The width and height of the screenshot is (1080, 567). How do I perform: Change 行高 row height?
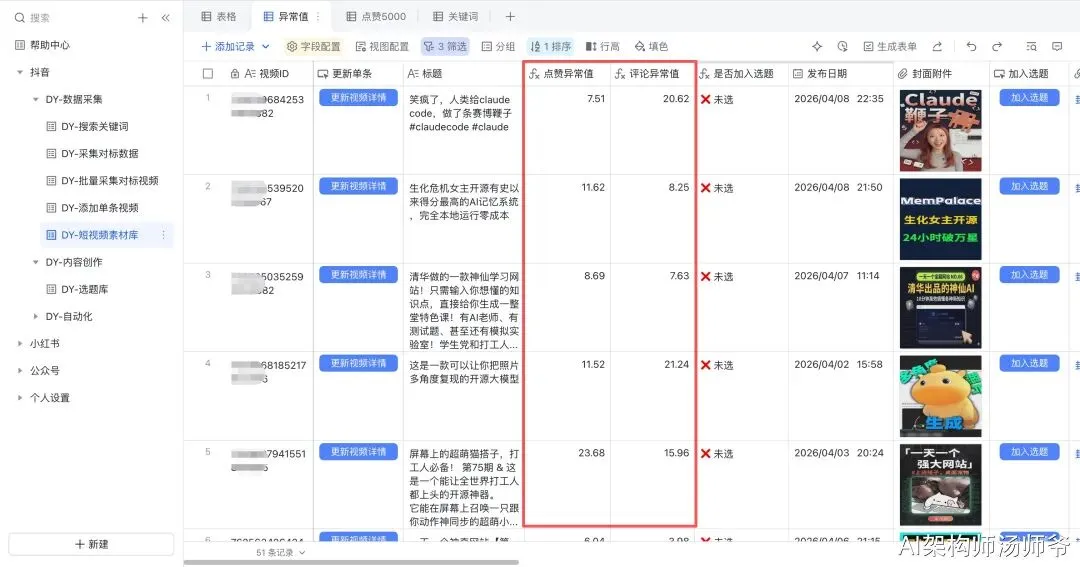[603, 46]
